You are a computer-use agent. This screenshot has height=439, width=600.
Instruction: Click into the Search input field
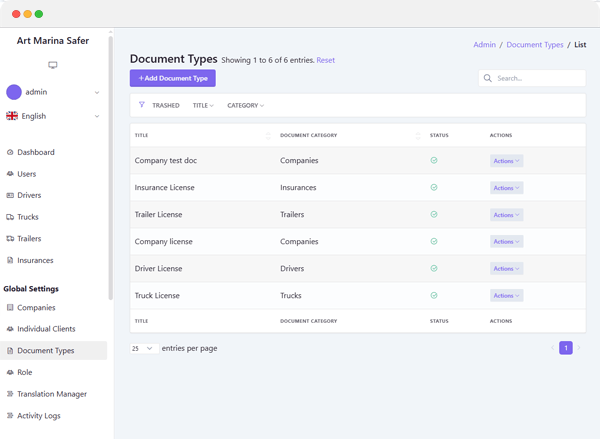tap(532, 78)
